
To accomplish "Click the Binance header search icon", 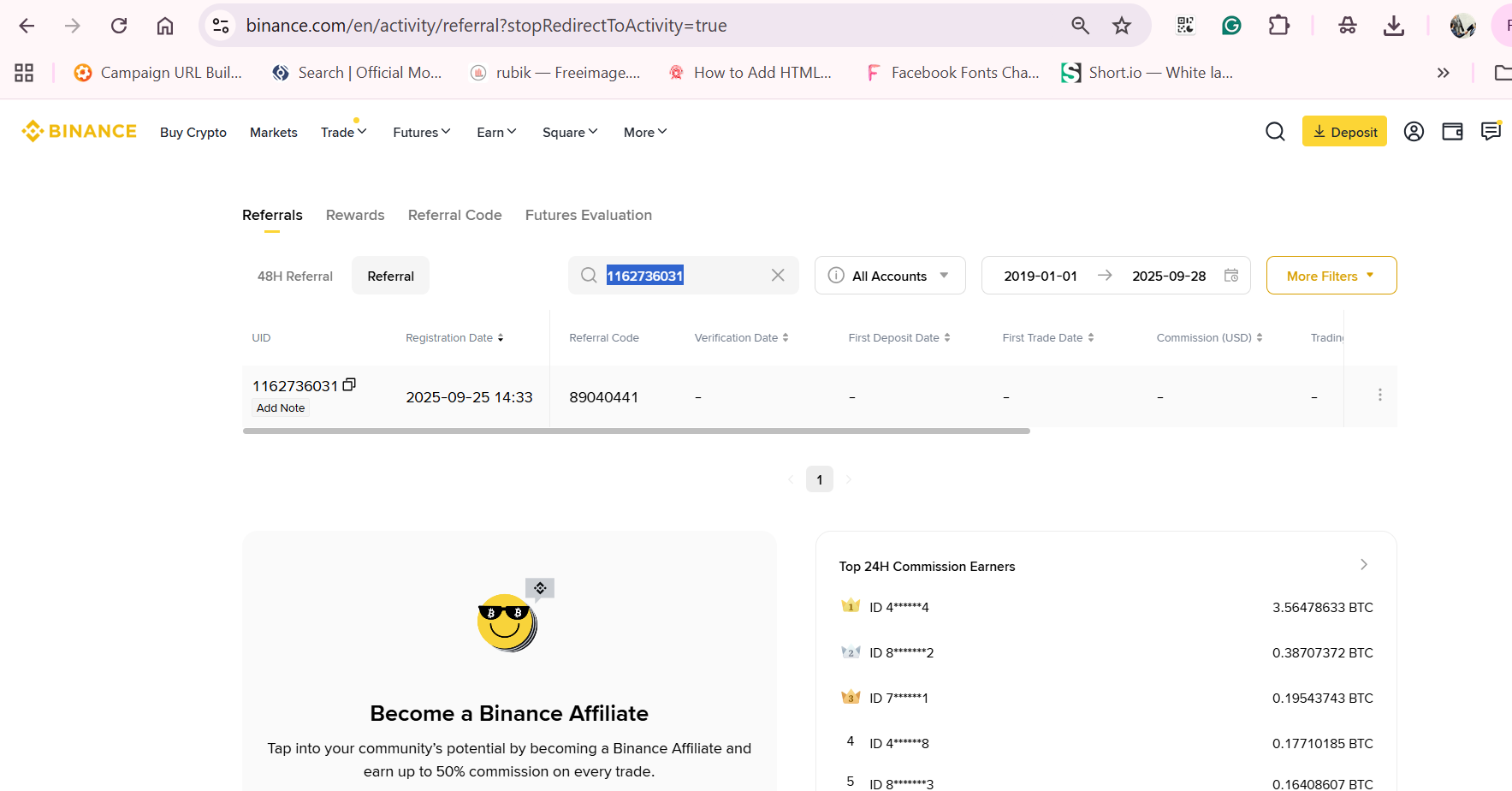I will [1275, 132].
